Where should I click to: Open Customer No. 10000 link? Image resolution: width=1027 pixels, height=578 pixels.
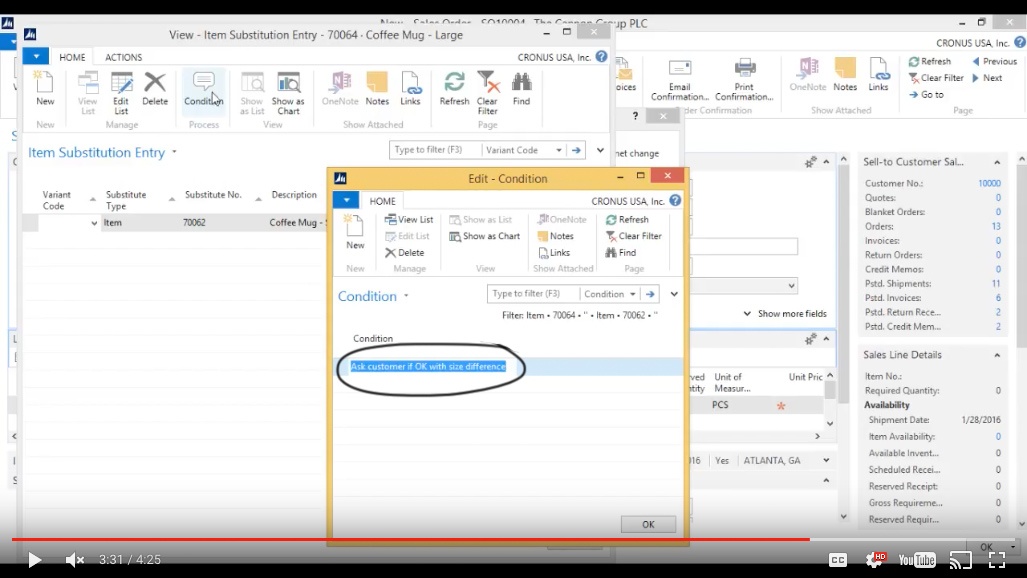coord(989,183)
